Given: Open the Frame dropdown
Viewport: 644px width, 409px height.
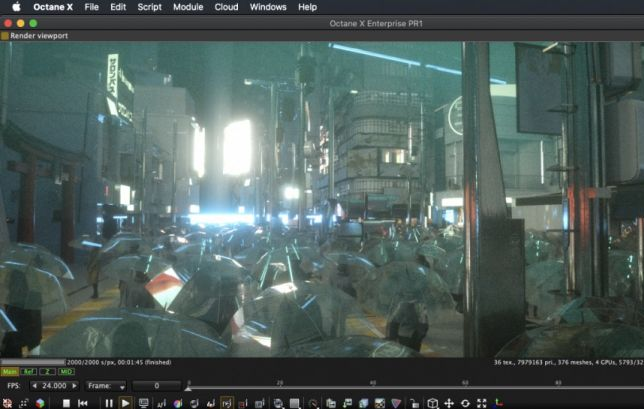Looking at the screenshot, I should tap(106, 386).
